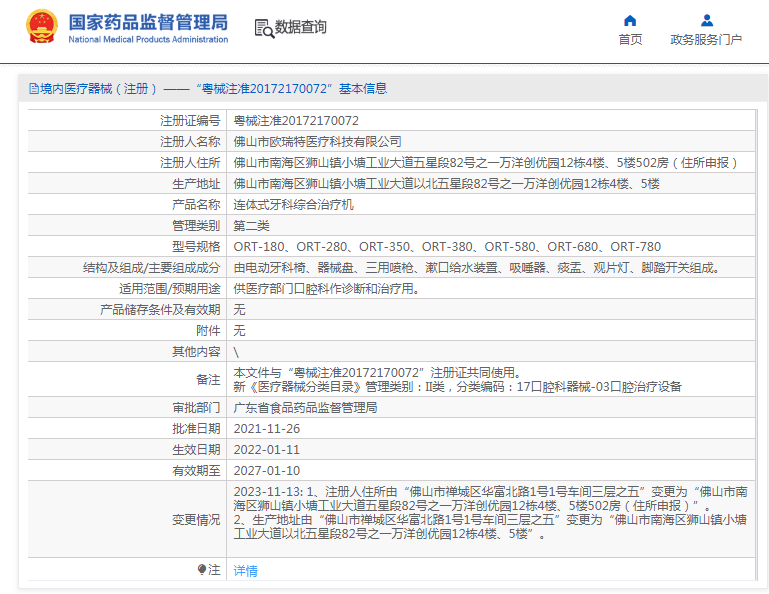Click the 生产地址 label
Viewport: 769px width, 594px height.
[196, 184]
